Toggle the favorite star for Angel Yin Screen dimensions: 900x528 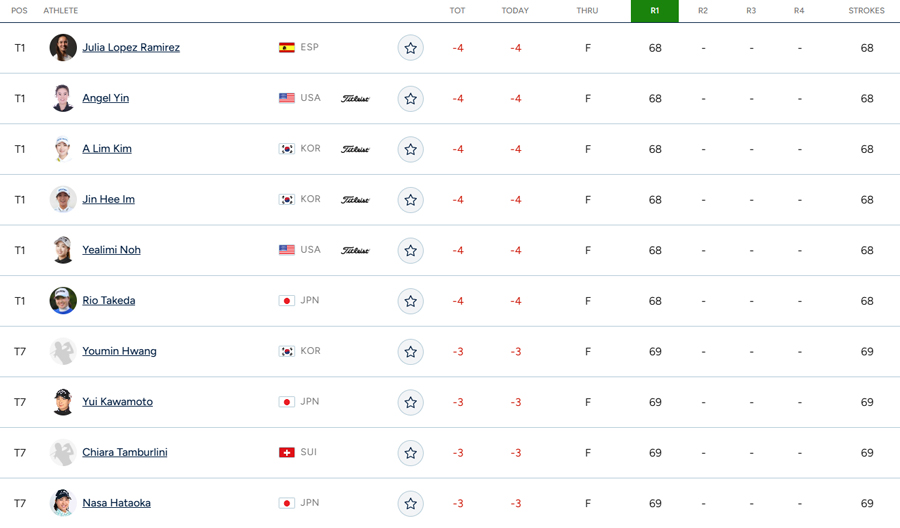tap(410, 99)
